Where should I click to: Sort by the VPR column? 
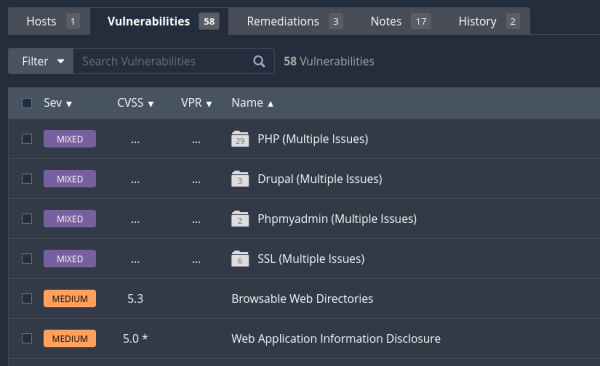click(196, 103)
